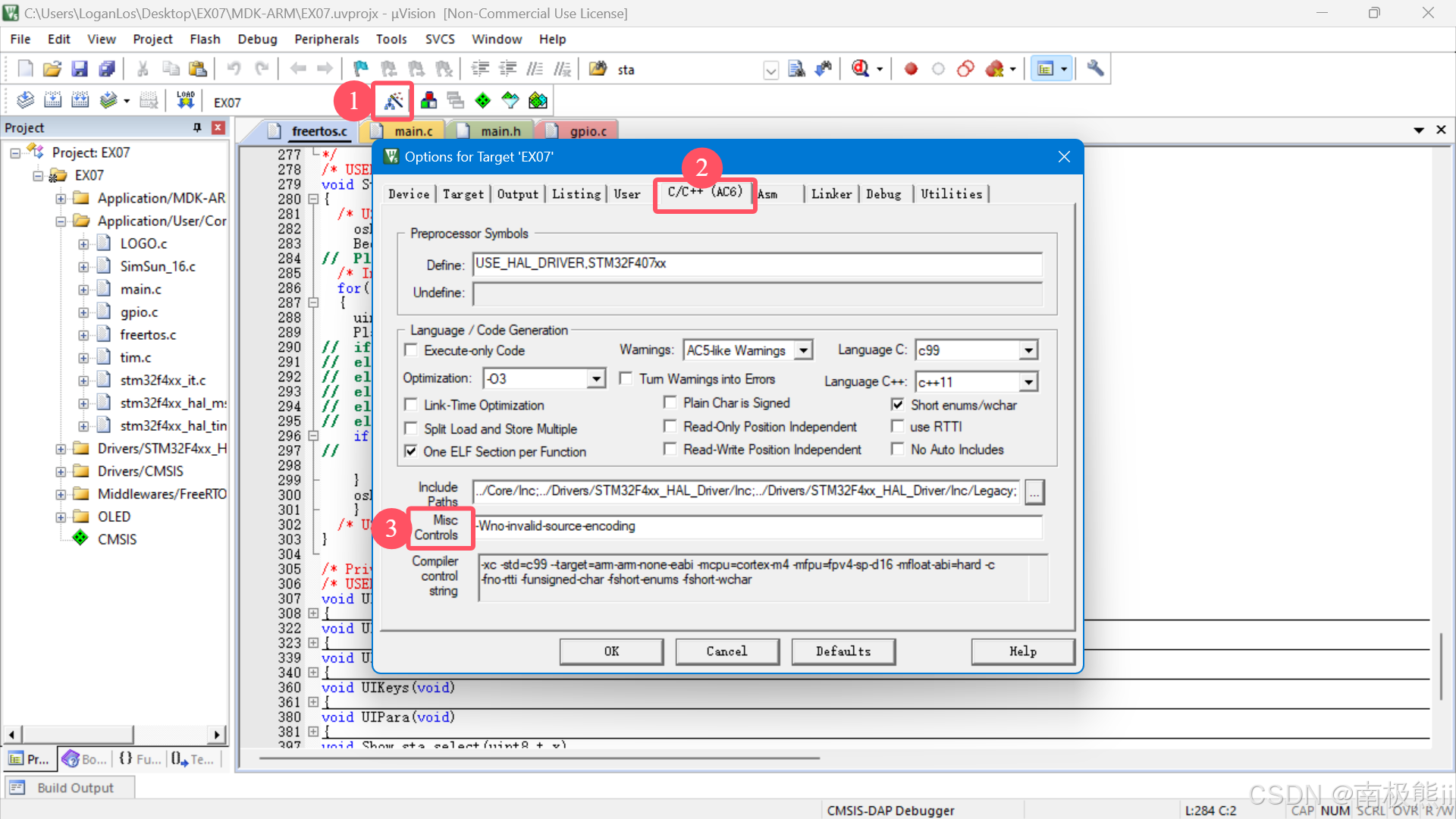
Task: Open the Warnings dropdown
Action: coord(803,350)
